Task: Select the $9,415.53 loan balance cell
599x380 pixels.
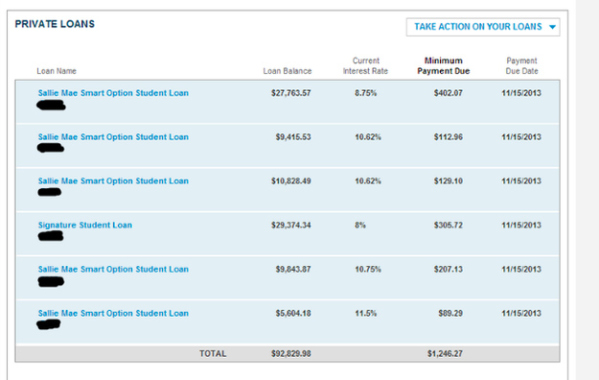Action: pos(293,137)
